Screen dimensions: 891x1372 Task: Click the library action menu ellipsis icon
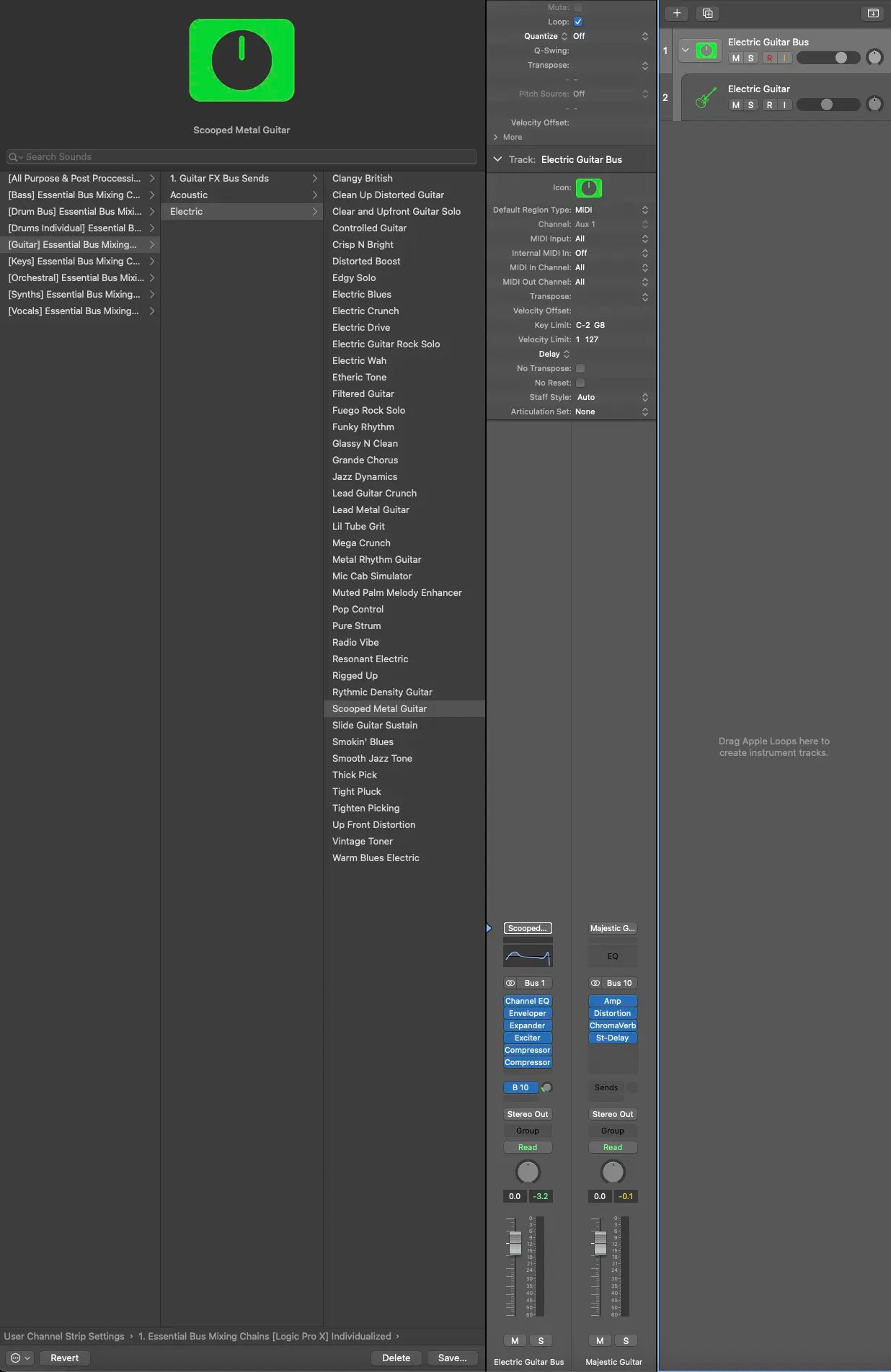tap(19, 1358)
